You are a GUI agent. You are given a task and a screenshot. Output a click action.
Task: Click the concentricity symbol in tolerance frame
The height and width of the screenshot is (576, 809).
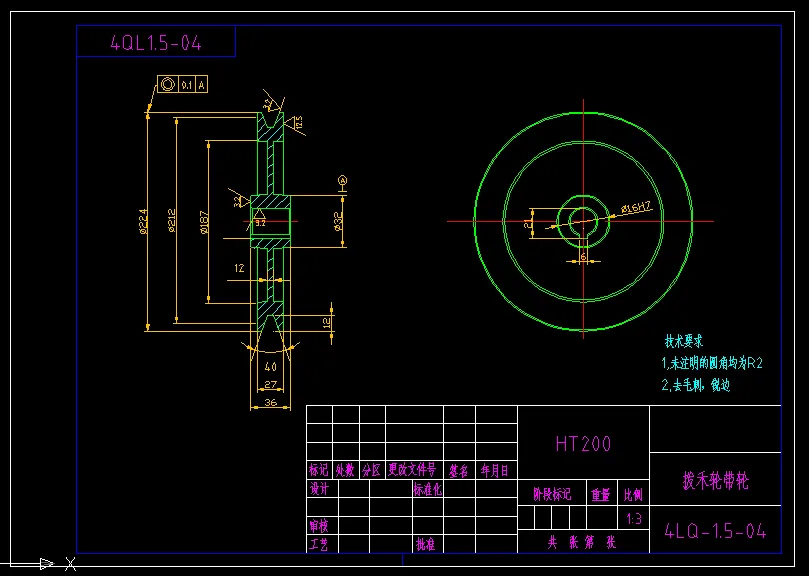pos(167,85)
